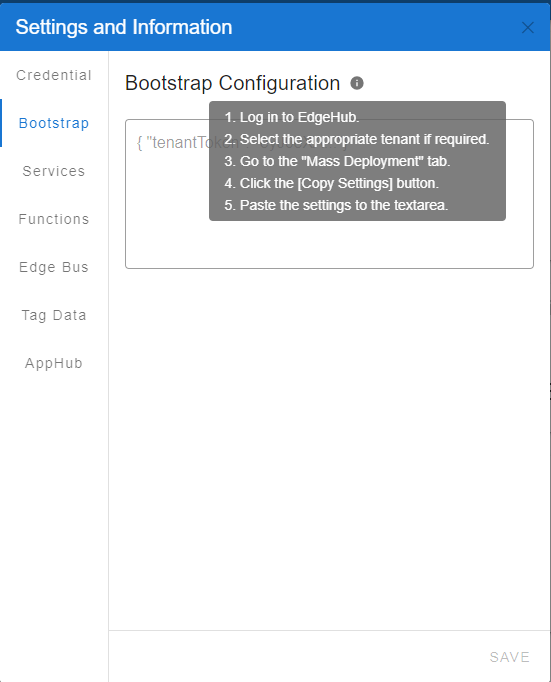Click the info icon beside Bootstrap Configuration
This screenshot has width=551, height=682.
[x=357, y=83]
